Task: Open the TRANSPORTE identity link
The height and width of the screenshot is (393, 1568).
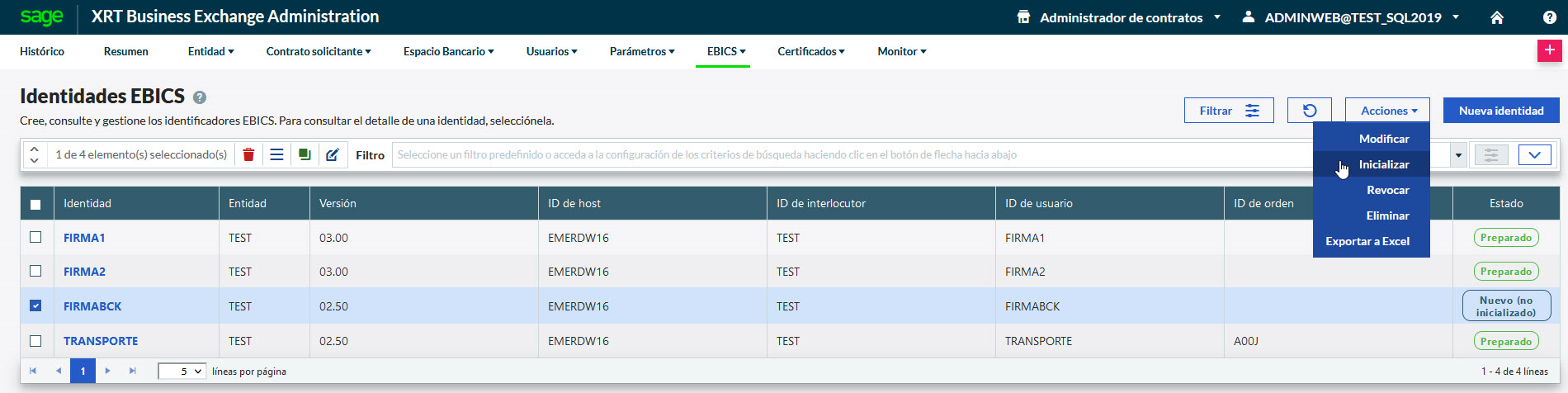Action: coord(101,341)
